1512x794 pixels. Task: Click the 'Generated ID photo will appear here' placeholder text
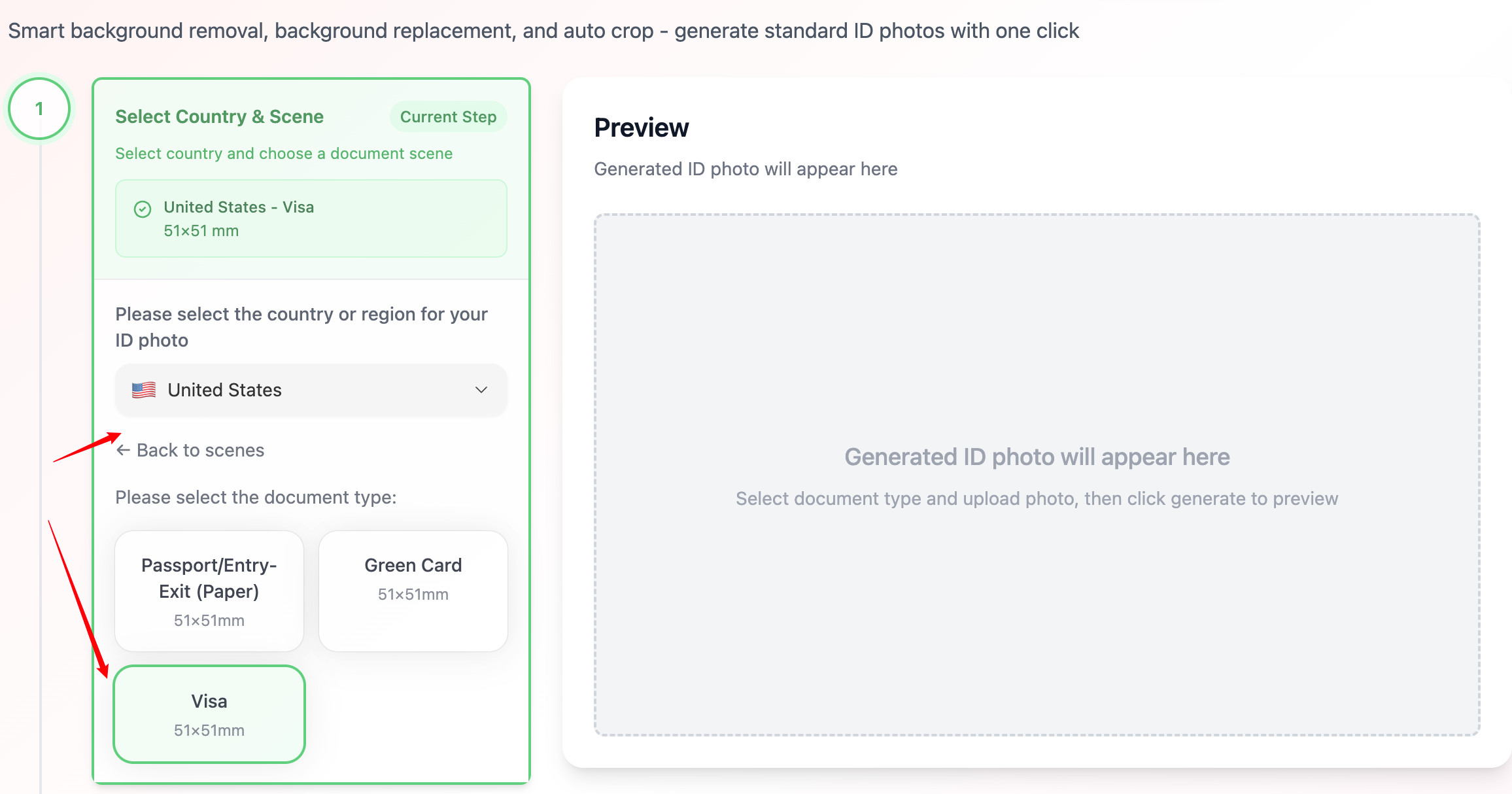click(1037, 457)
